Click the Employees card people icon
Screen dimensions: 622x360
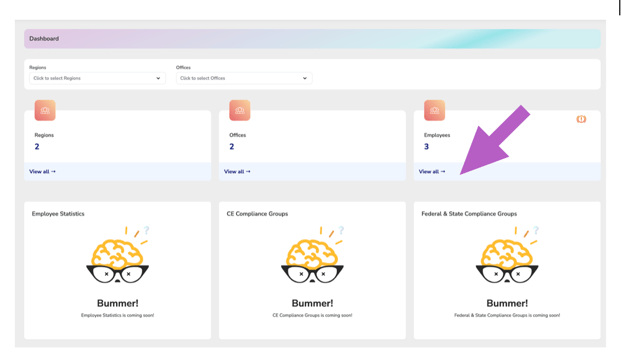(x=434, y=110)
